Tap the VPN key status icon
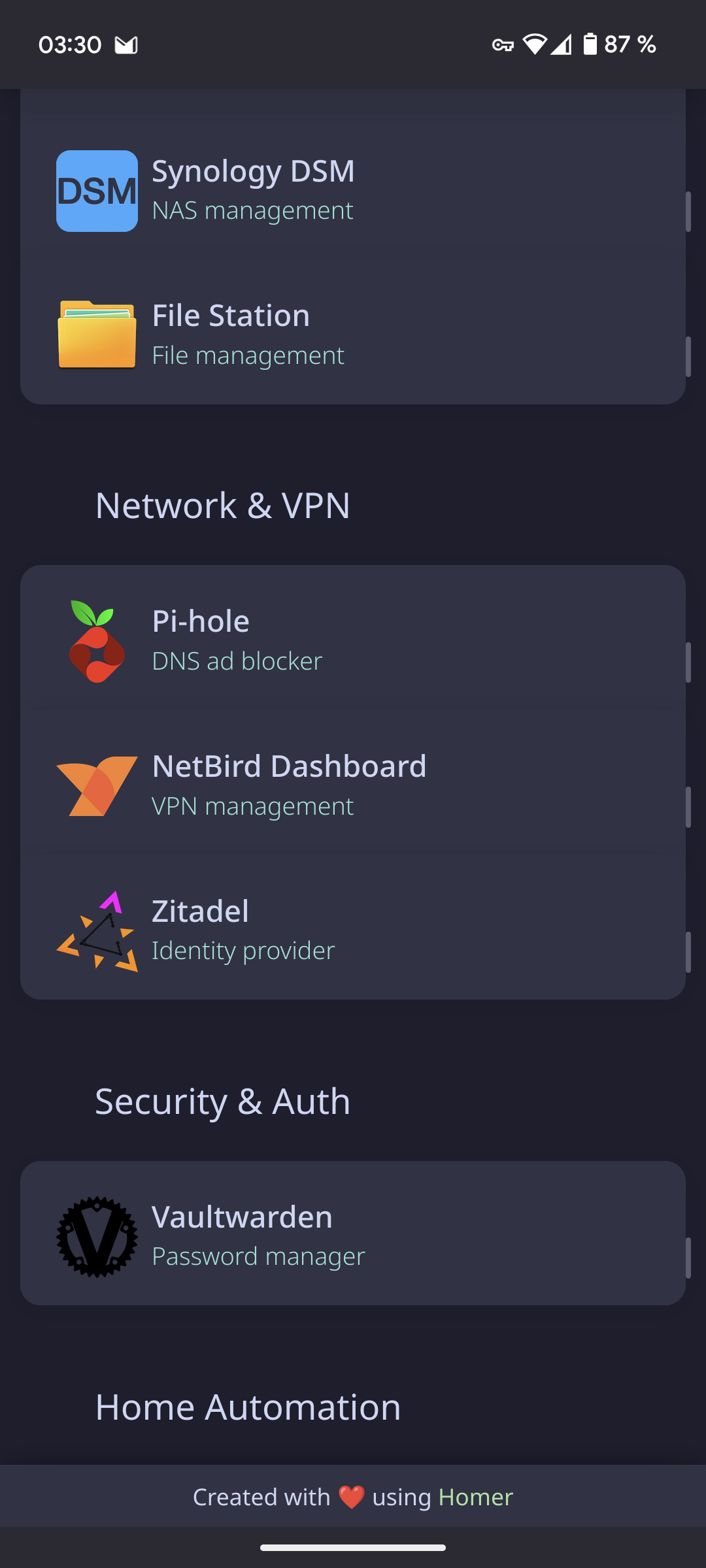This screenshot has width=706, height=1568. tap(503, 45)
